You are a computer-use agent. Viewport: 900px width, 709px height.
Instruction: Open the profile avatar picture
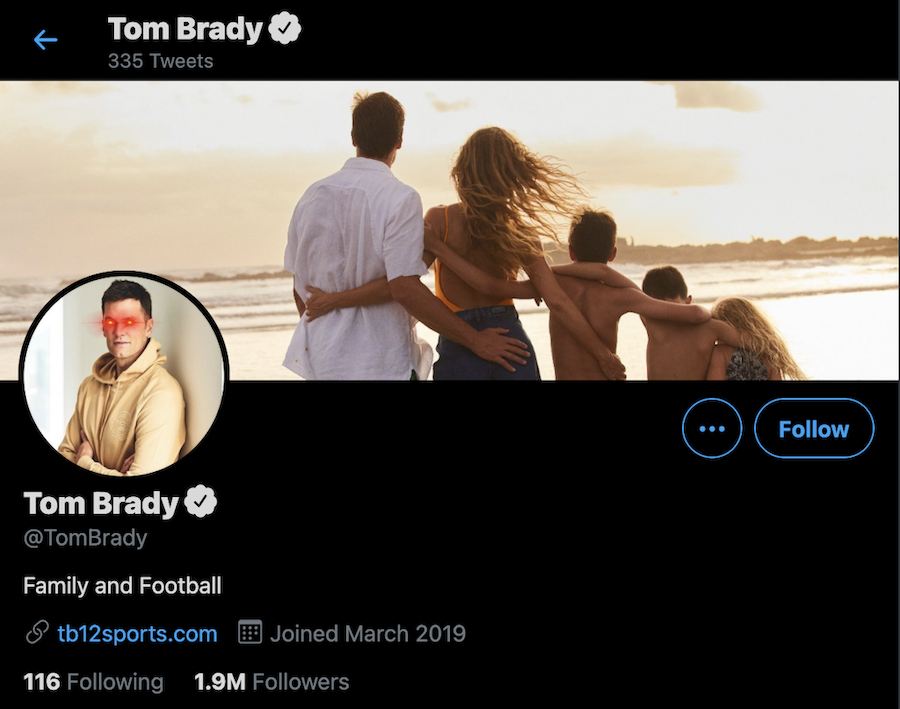(124, 375)
